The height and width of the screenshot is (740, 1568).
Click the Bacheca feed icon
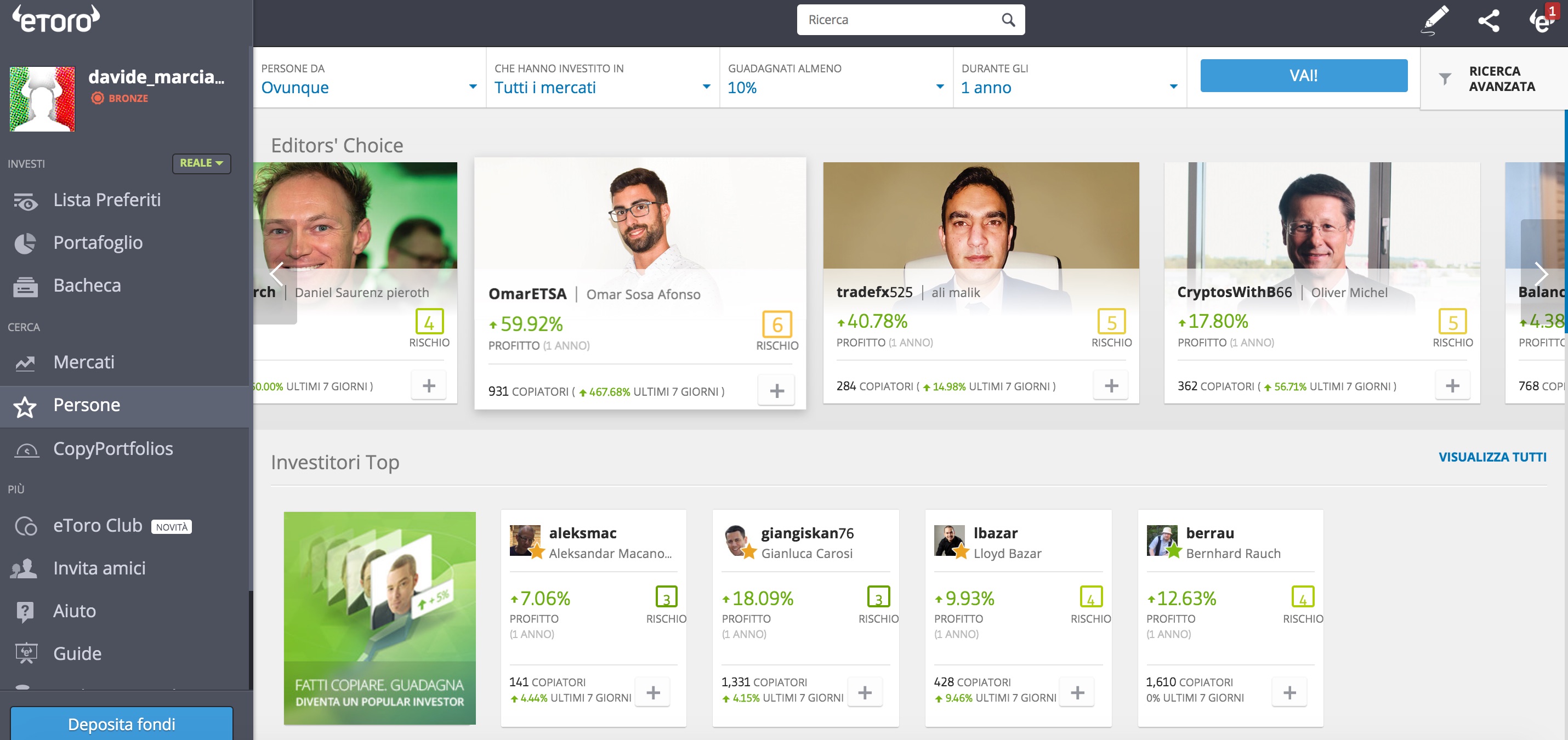[x=26, y=286]
